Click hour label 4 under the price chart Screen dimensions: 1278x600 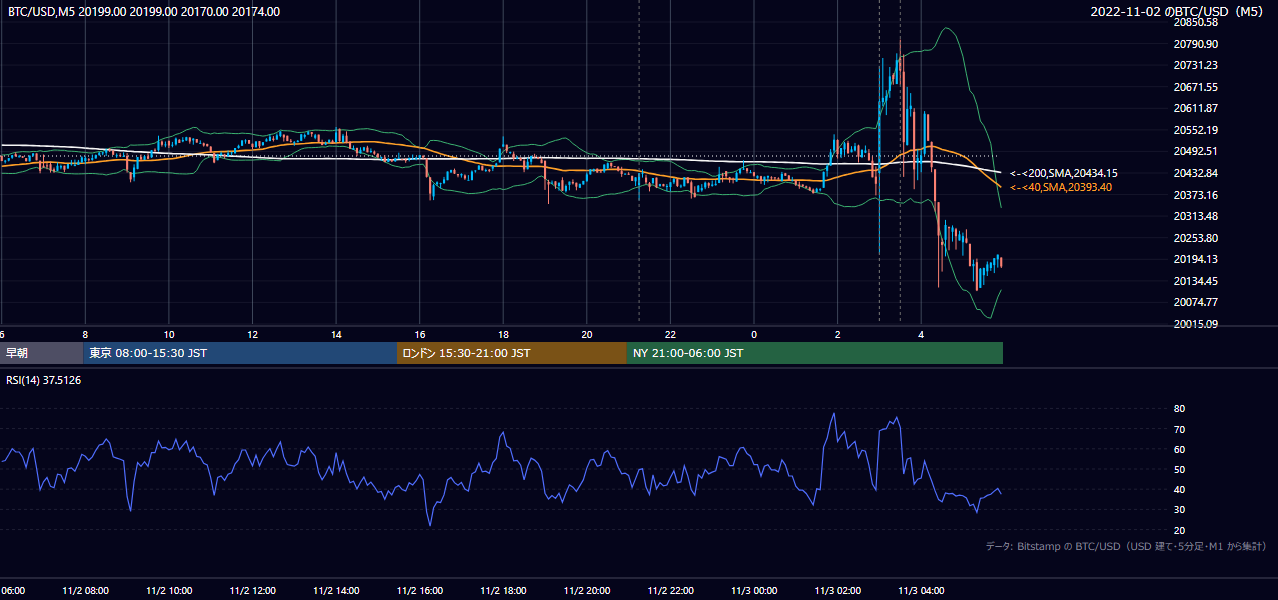click(x=921, y=334)
